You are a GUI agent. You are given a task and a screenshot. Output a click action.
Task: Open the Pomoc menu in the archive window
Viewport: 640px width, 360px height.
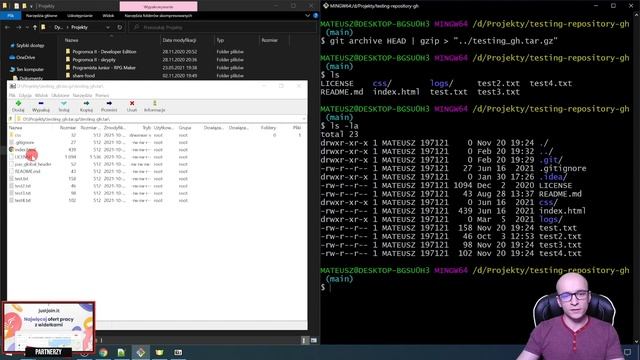point(102,95)
